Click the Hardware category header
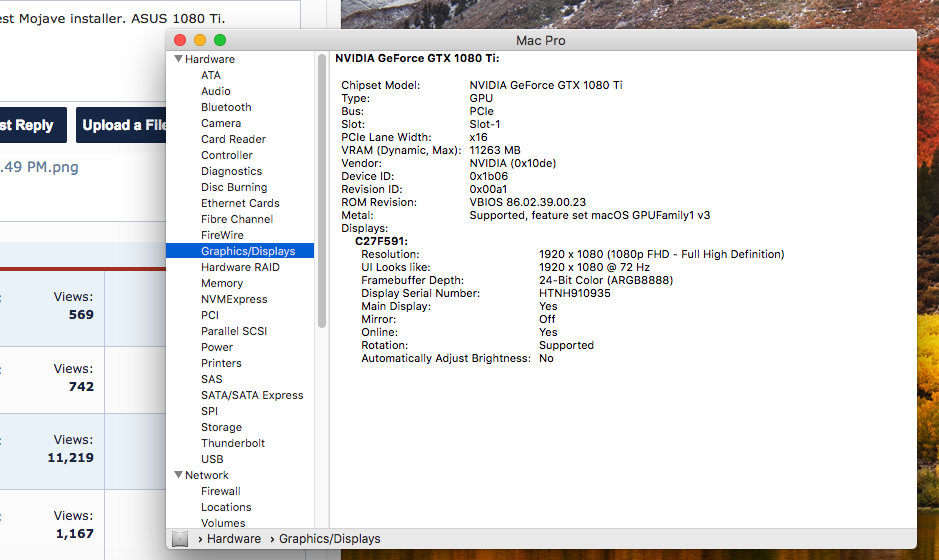939x560 pixels. (x=210, y=59)
